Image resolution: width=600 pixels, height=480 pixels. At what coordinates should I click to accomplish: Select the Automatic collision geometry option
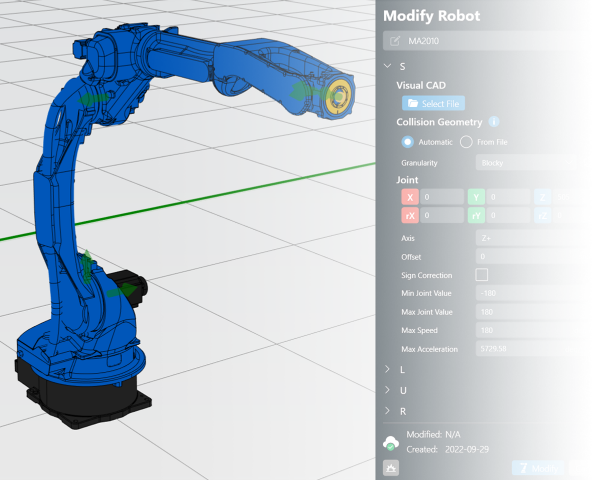click(408, 142)
